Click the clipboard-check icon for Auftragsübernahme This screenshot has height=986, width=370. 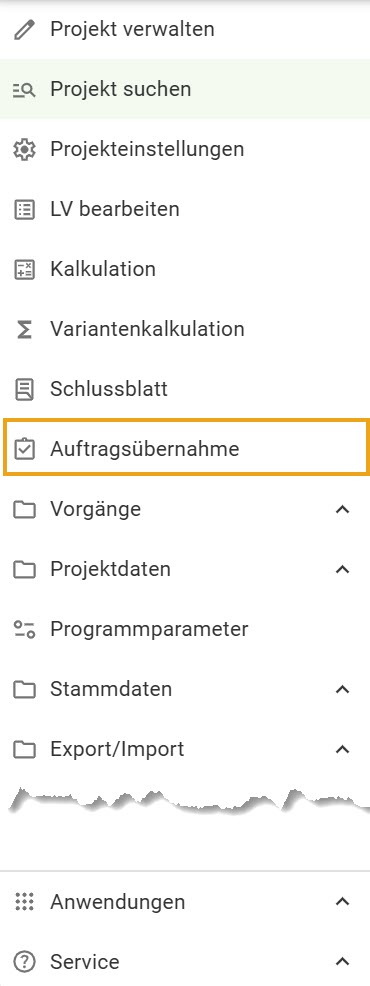pyautogui.click(x=24, y=449)
